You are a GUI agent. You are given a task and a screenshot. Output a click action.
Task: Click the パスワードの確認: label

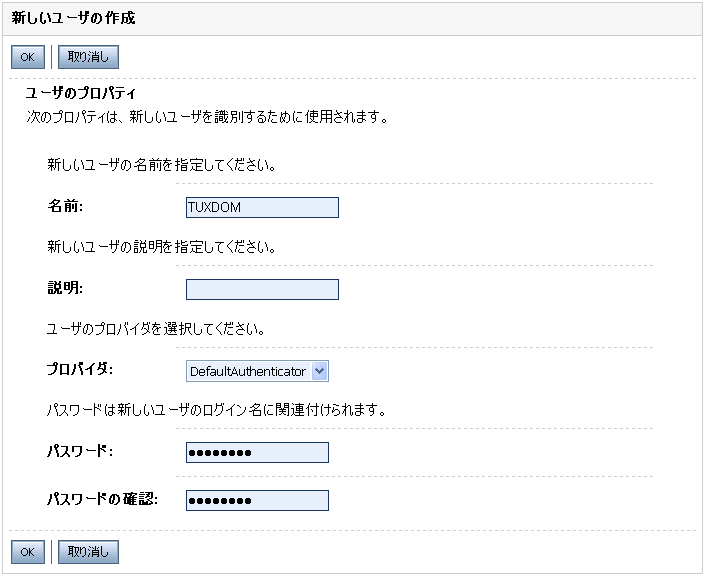coord(103,499)
